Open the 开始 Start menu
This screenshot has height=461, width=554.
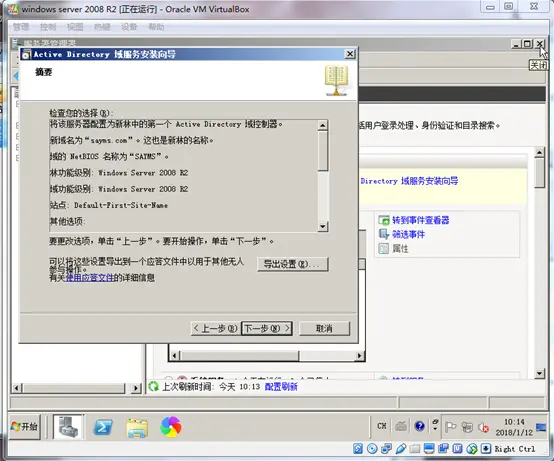[x=24, y=427]
